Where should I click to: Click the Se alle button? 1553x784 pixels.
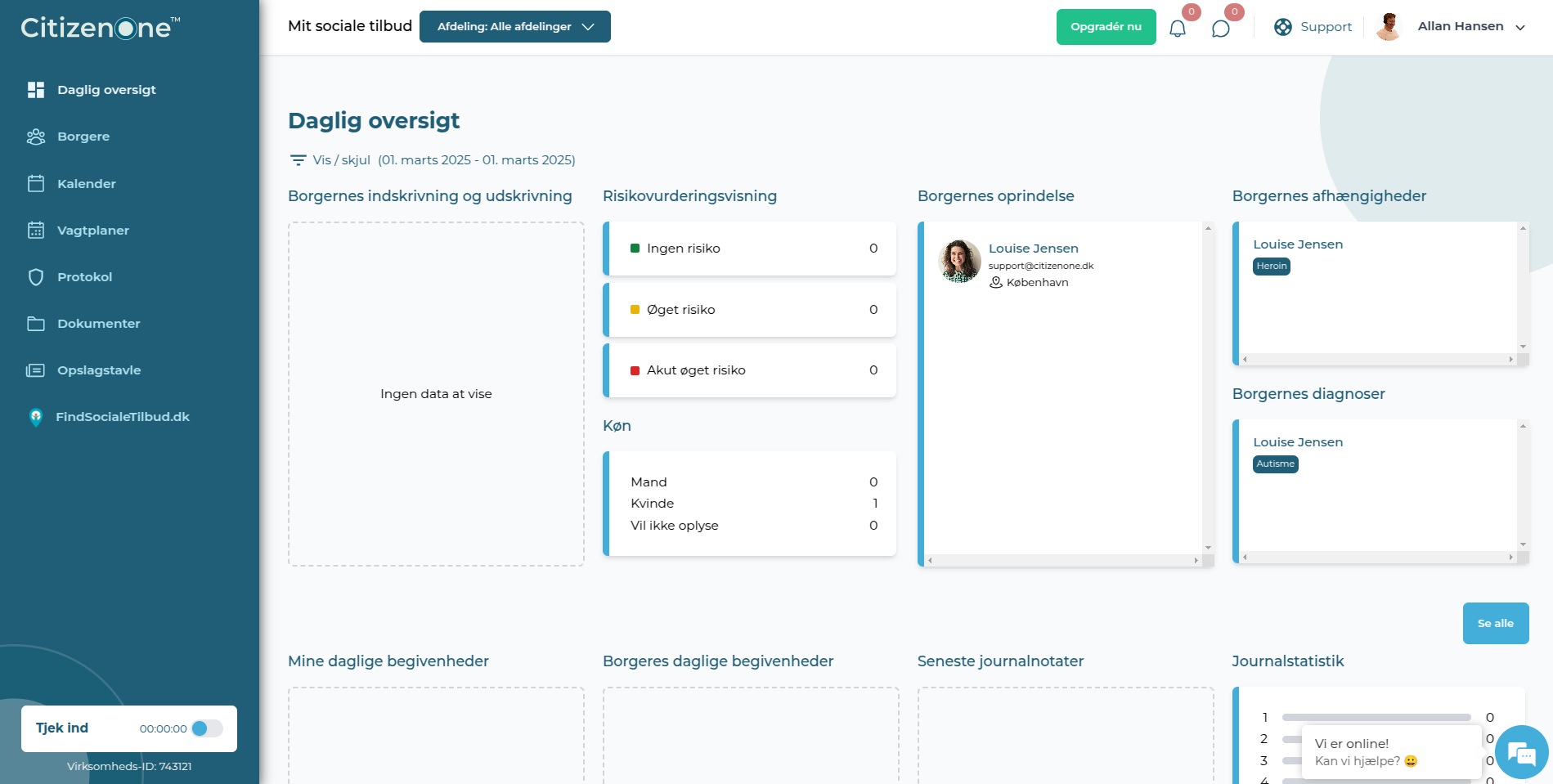[x=1496, y=624]
